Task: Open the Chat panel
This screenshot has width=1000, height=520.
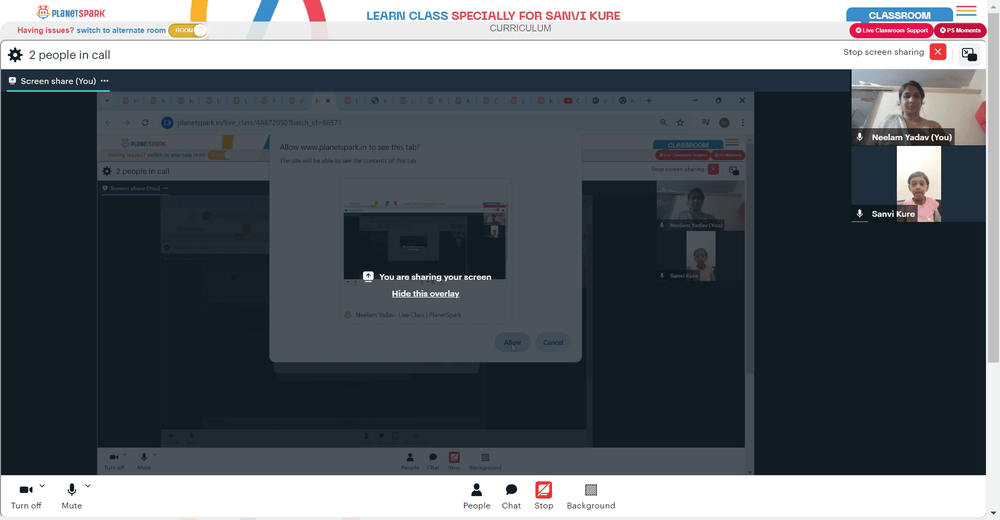Action: tap(511, 496)
